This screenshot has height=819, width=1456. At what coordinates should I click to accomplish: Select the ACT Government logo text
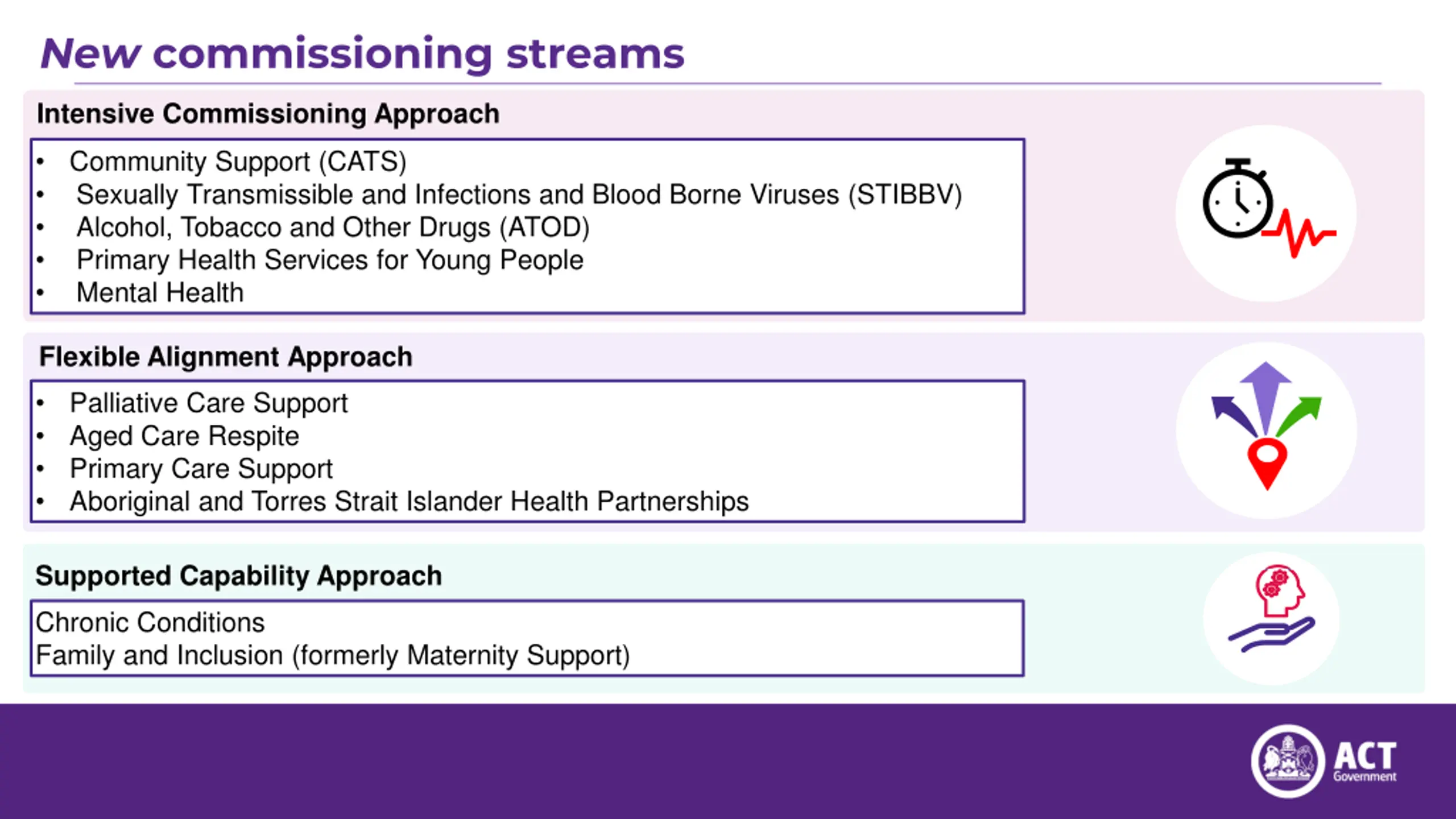(x=1364, y=762)
